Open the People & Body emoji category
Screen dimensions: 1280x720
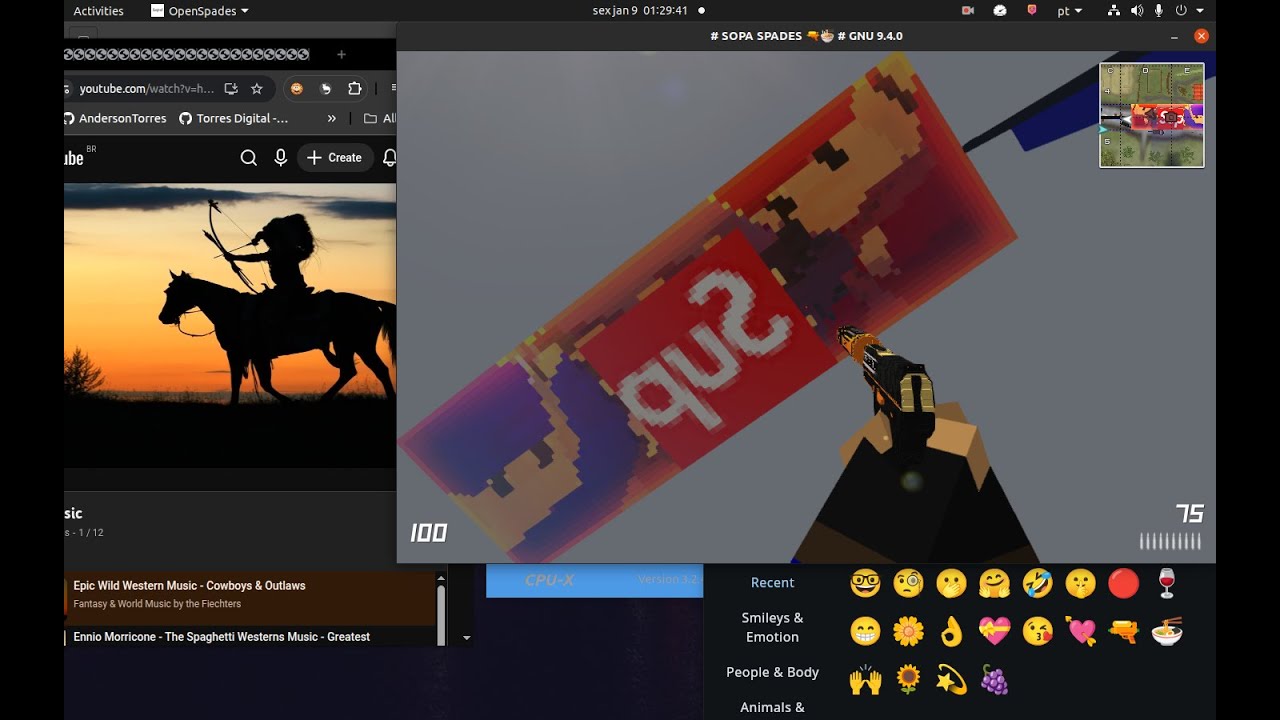click(772, 672)
